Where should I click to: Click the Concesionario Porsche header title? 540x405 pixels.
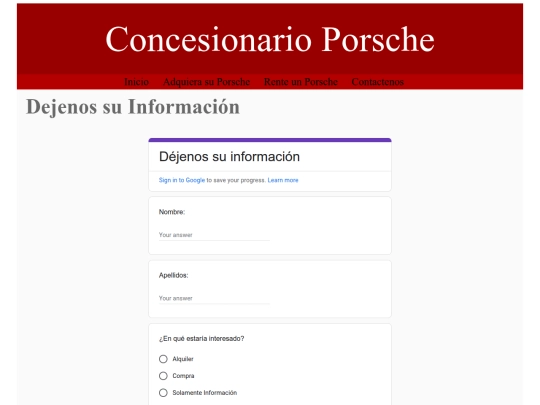pos(270,40)
